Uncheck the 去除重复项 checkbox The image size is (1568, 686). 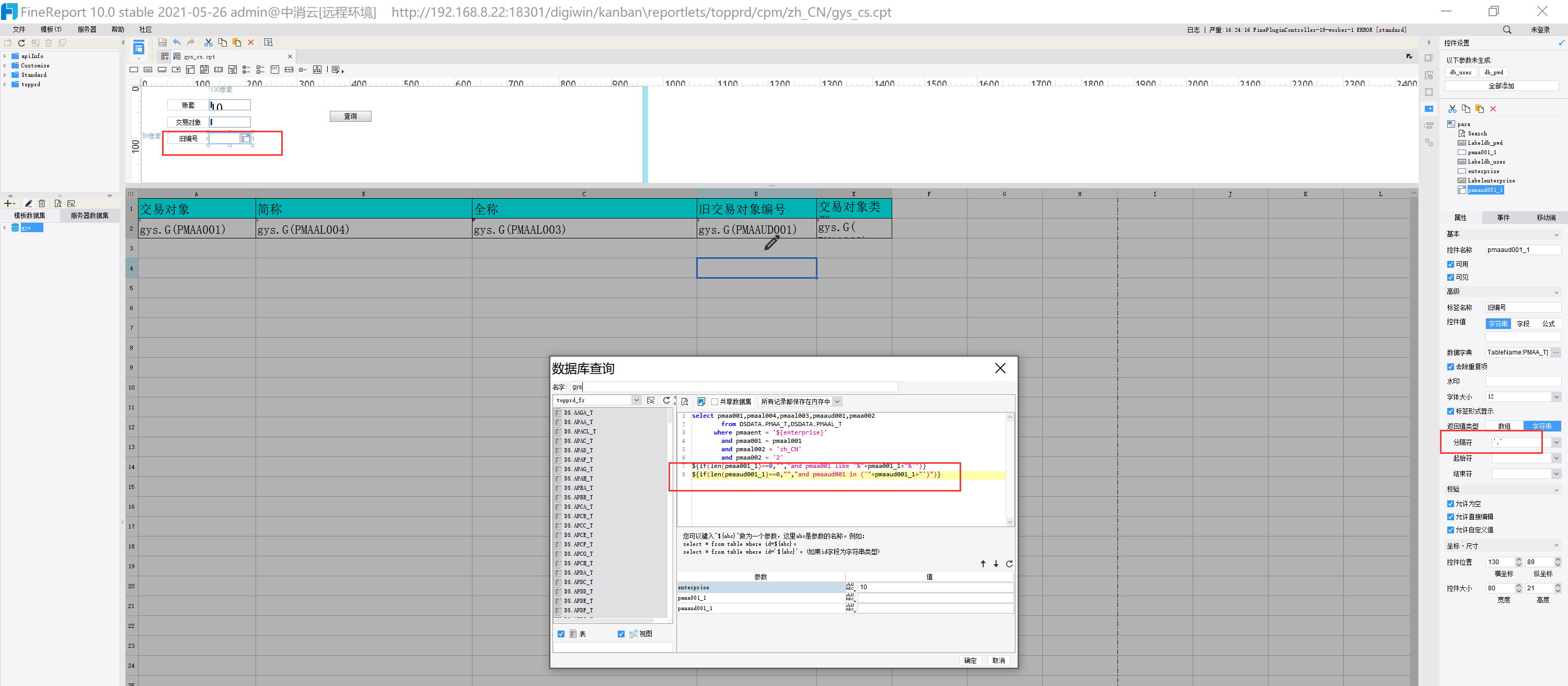pos(1450,367)
